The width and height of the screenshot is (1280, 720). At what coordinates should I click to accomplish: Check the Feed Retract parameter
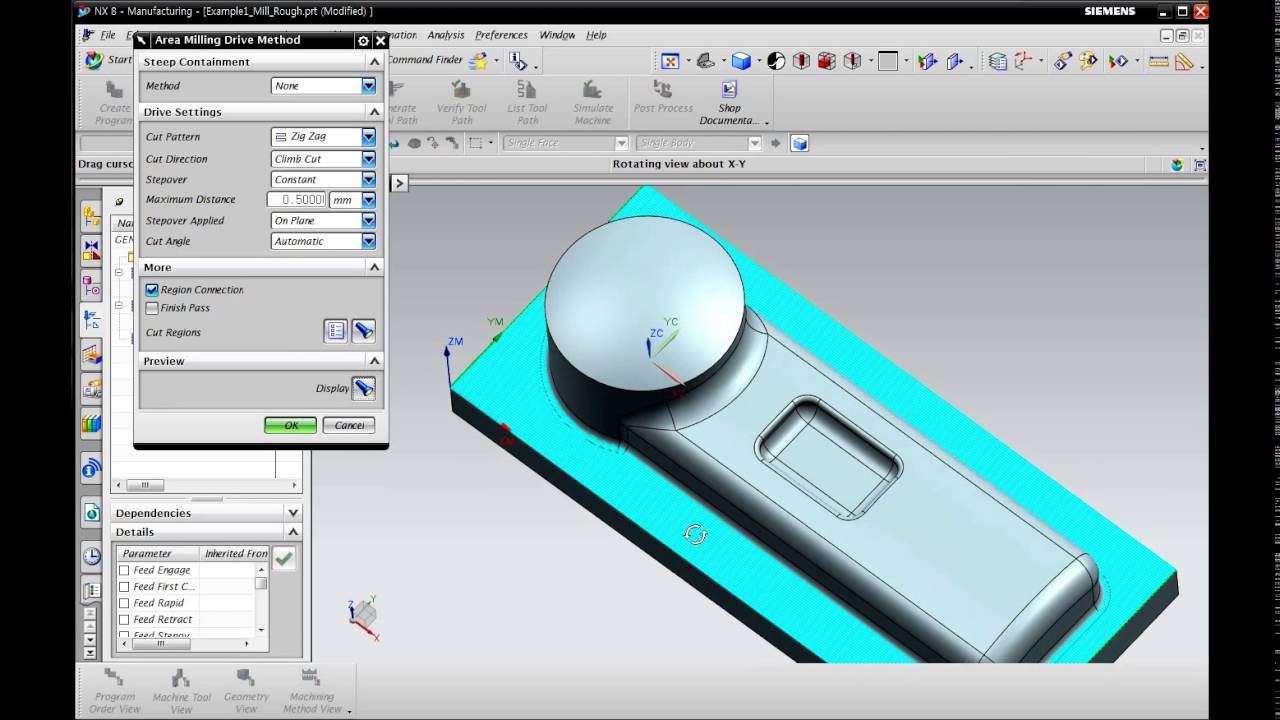(x=124, y=619)
